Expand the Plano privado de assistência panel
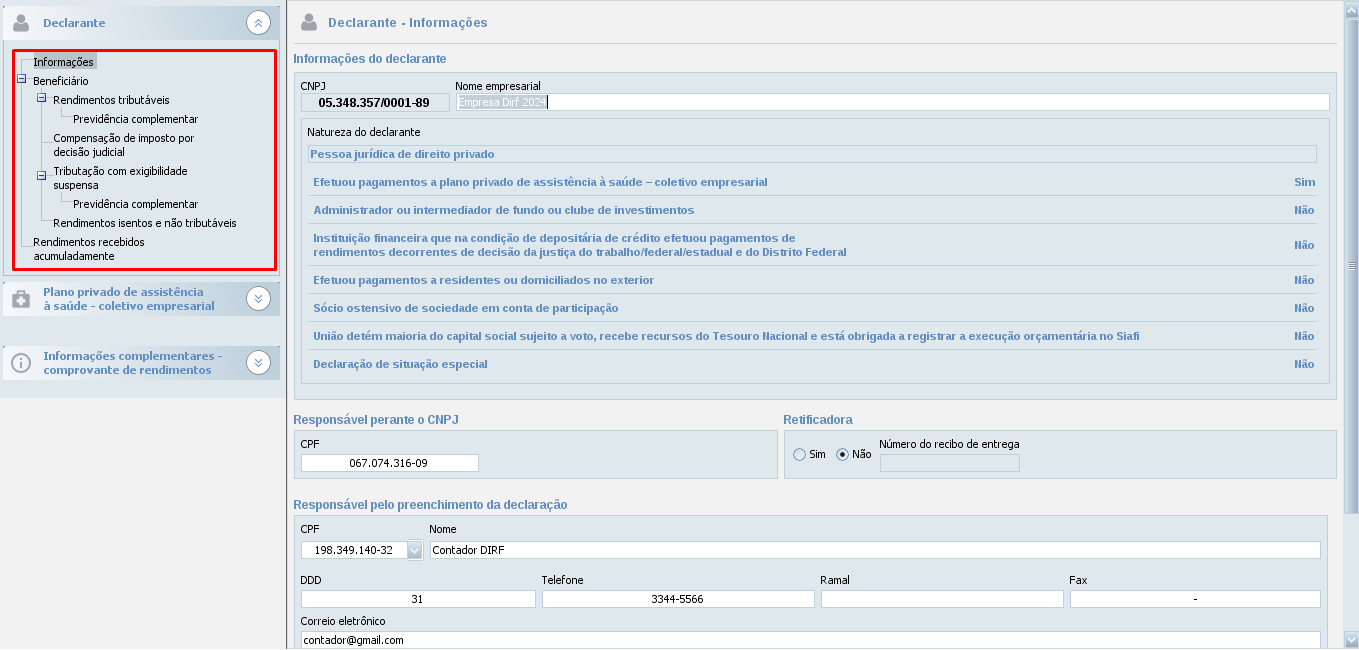 point(258,298)
